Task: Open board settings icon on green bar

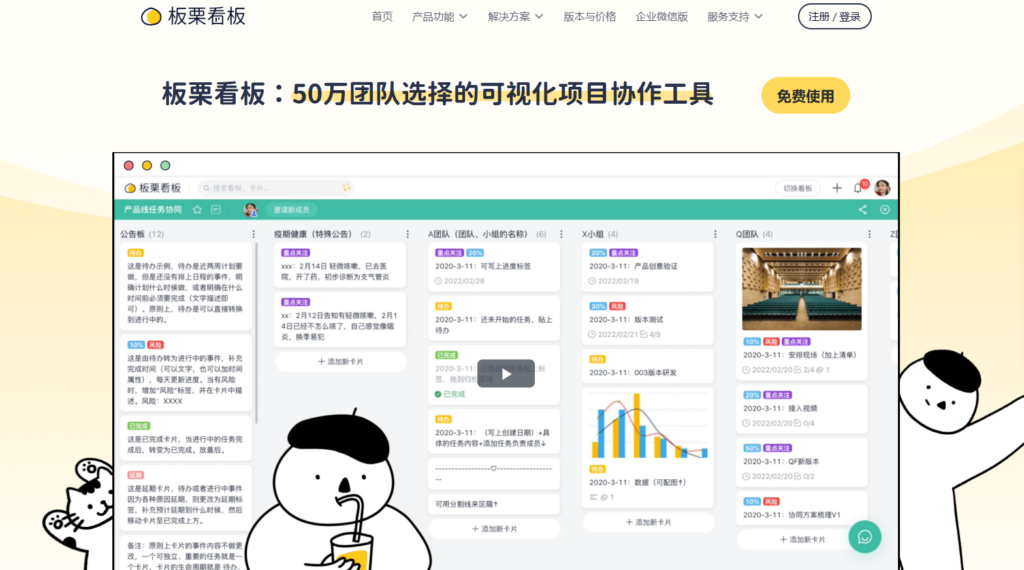Action: pos(885,210)
